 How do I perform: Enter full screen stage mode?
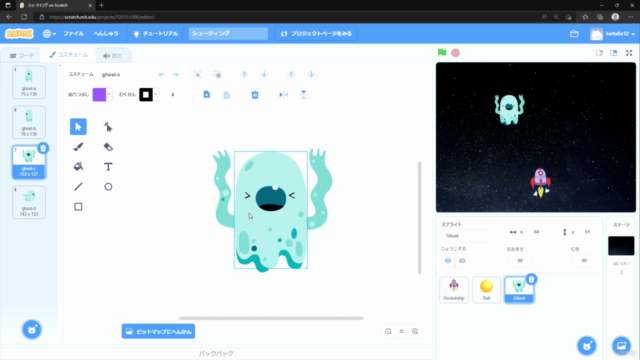(629, 53)
